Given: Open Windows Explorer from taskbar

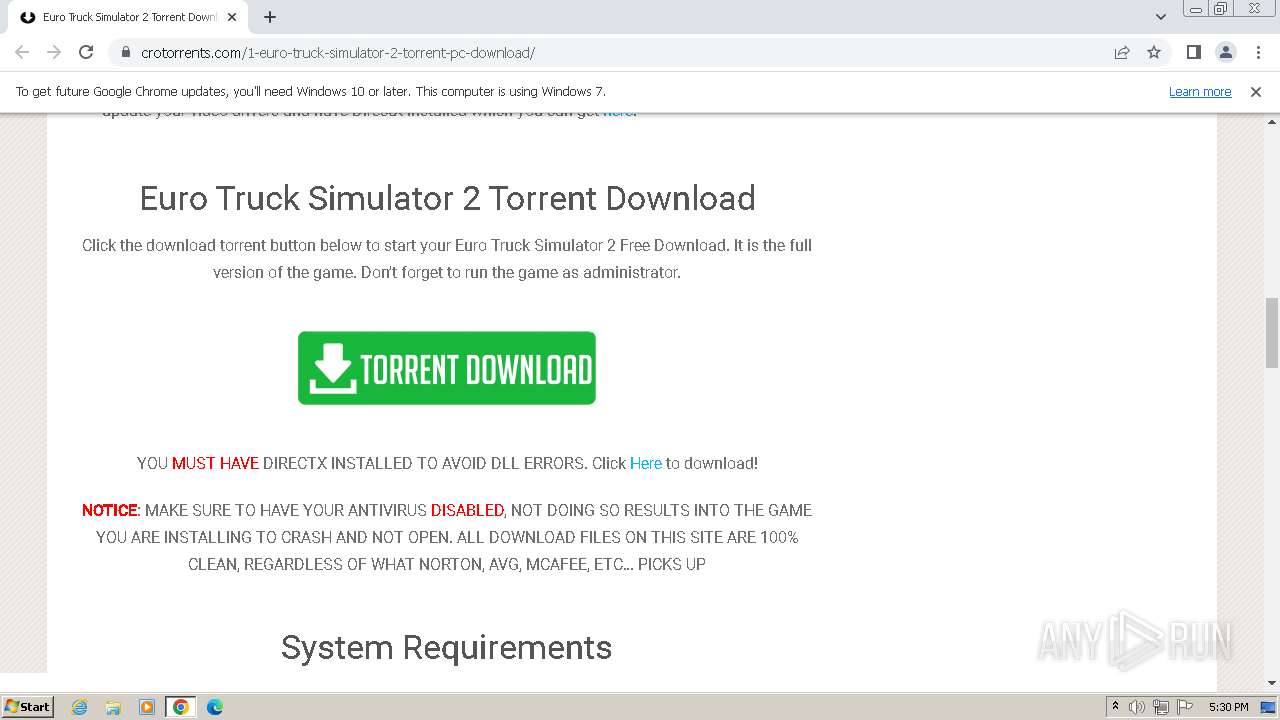Looking at the screenshot, I should pos(113,707).
